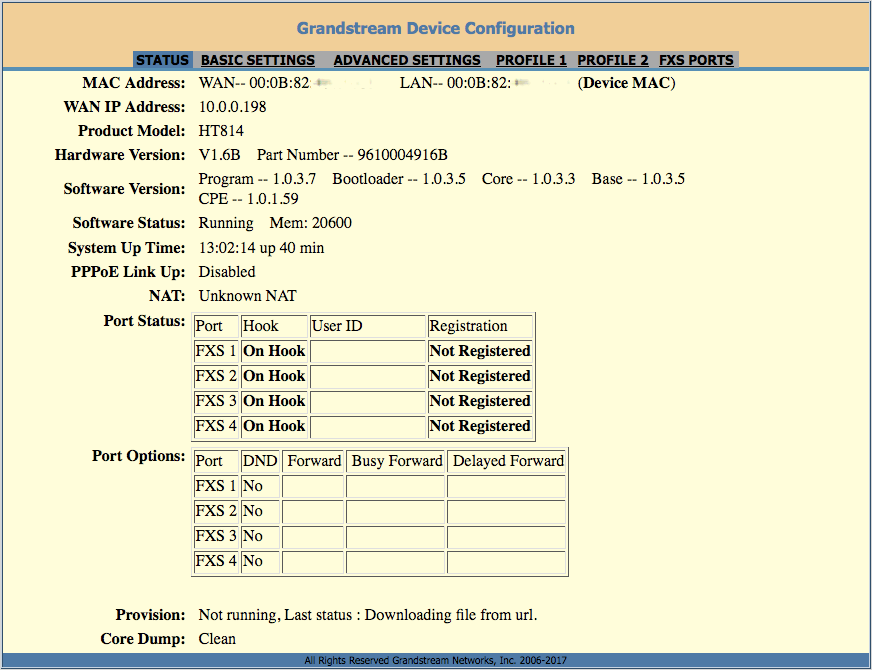Click the LAN MAC address value
Screen dimensions: 872x670
click(483, 83)
